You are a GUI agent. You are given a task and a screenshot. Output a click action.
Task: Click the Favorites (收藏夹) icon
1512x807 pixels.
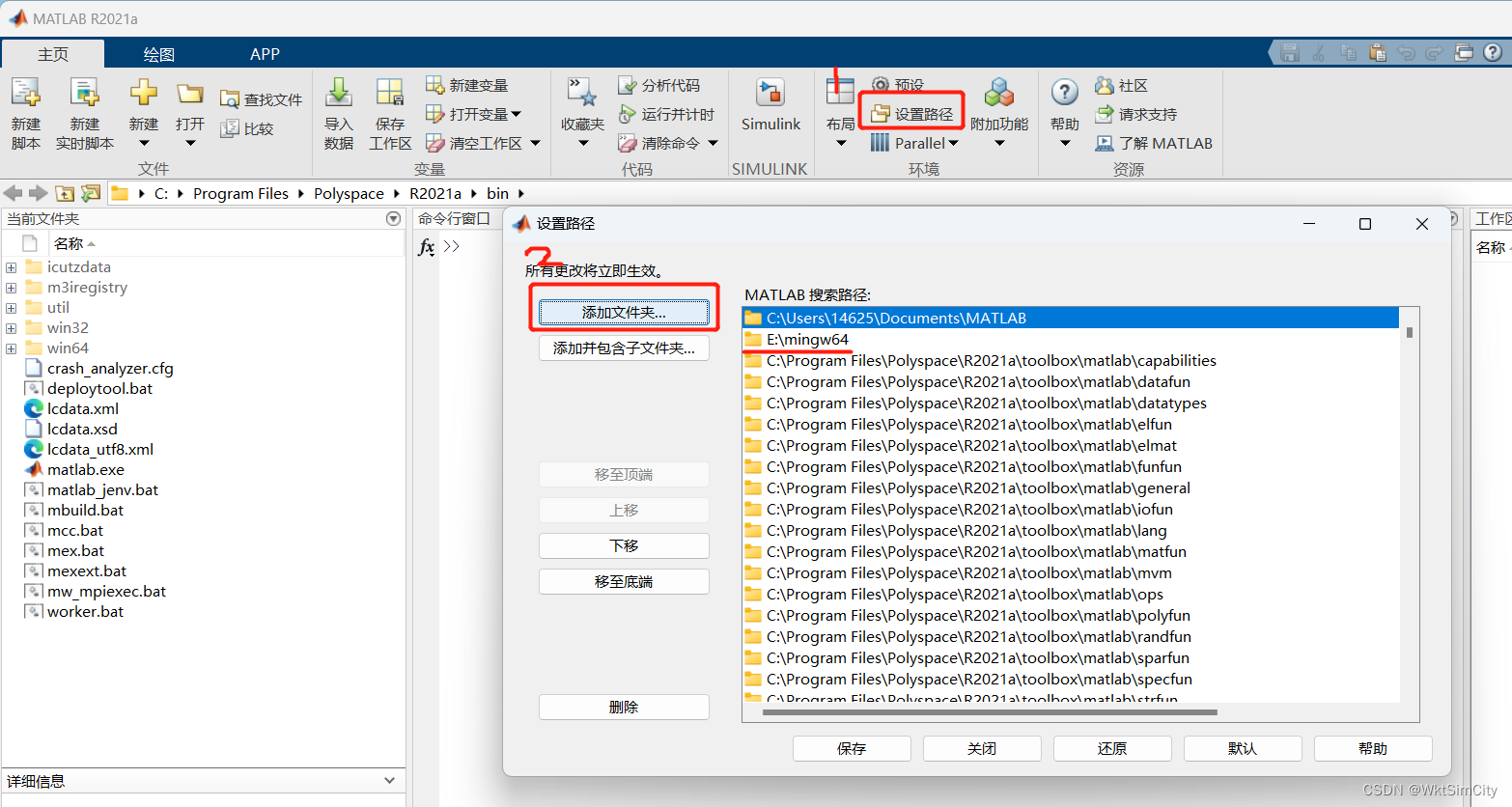click(582, 93)
